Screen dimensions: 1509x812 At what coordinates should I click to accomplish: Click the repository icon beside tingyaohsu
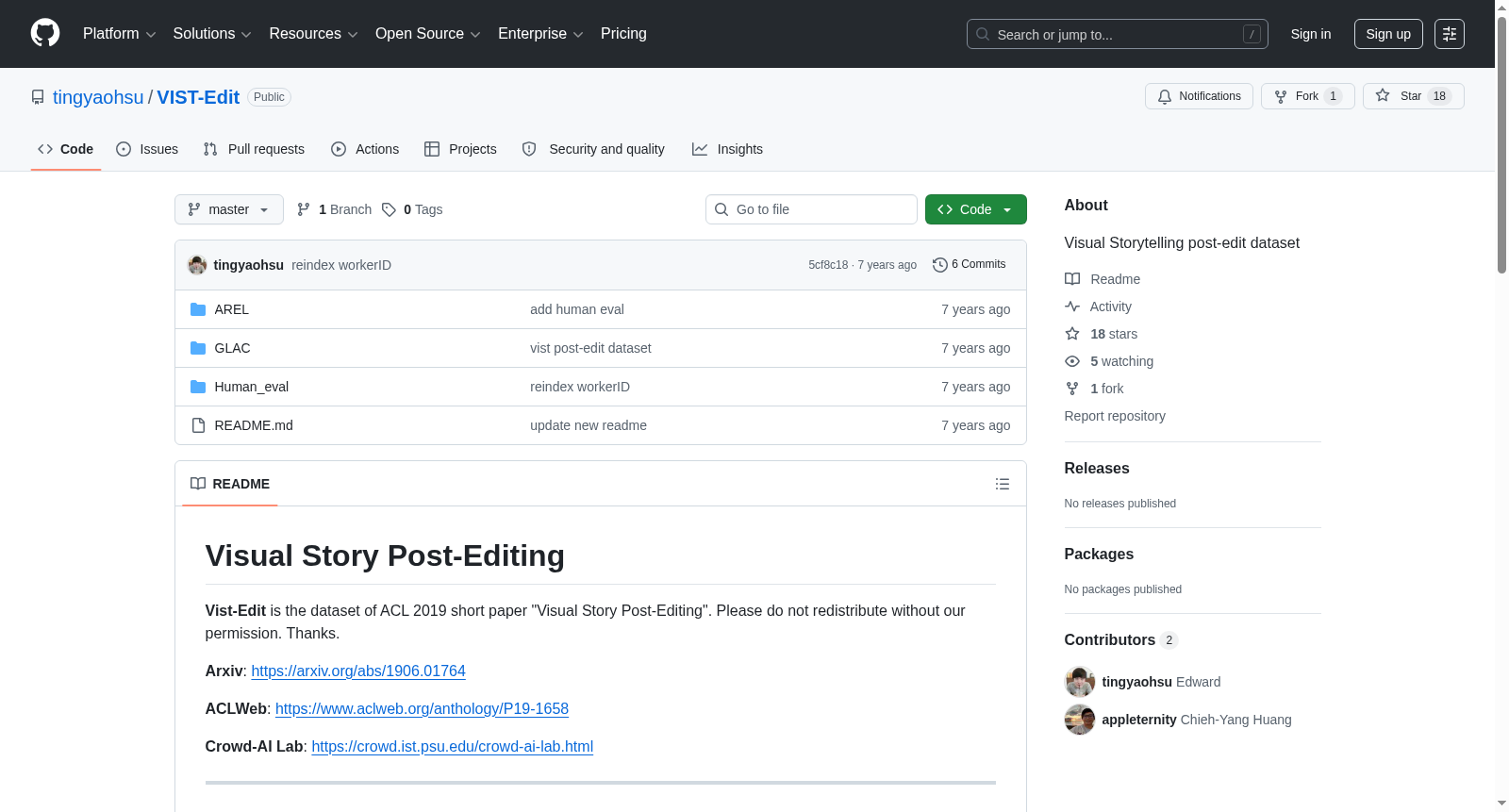38,97
